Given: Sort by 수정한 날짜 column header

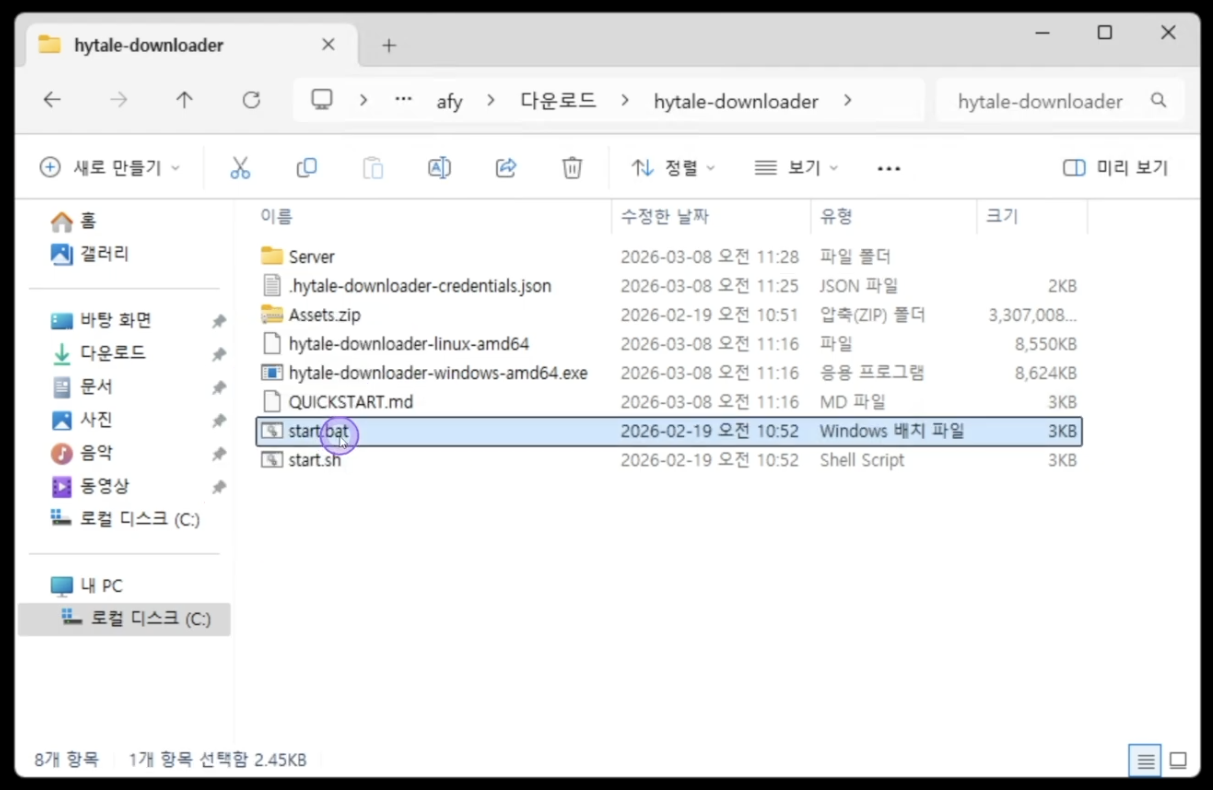Looking at the screenshot, I should [x=664, y=216].
